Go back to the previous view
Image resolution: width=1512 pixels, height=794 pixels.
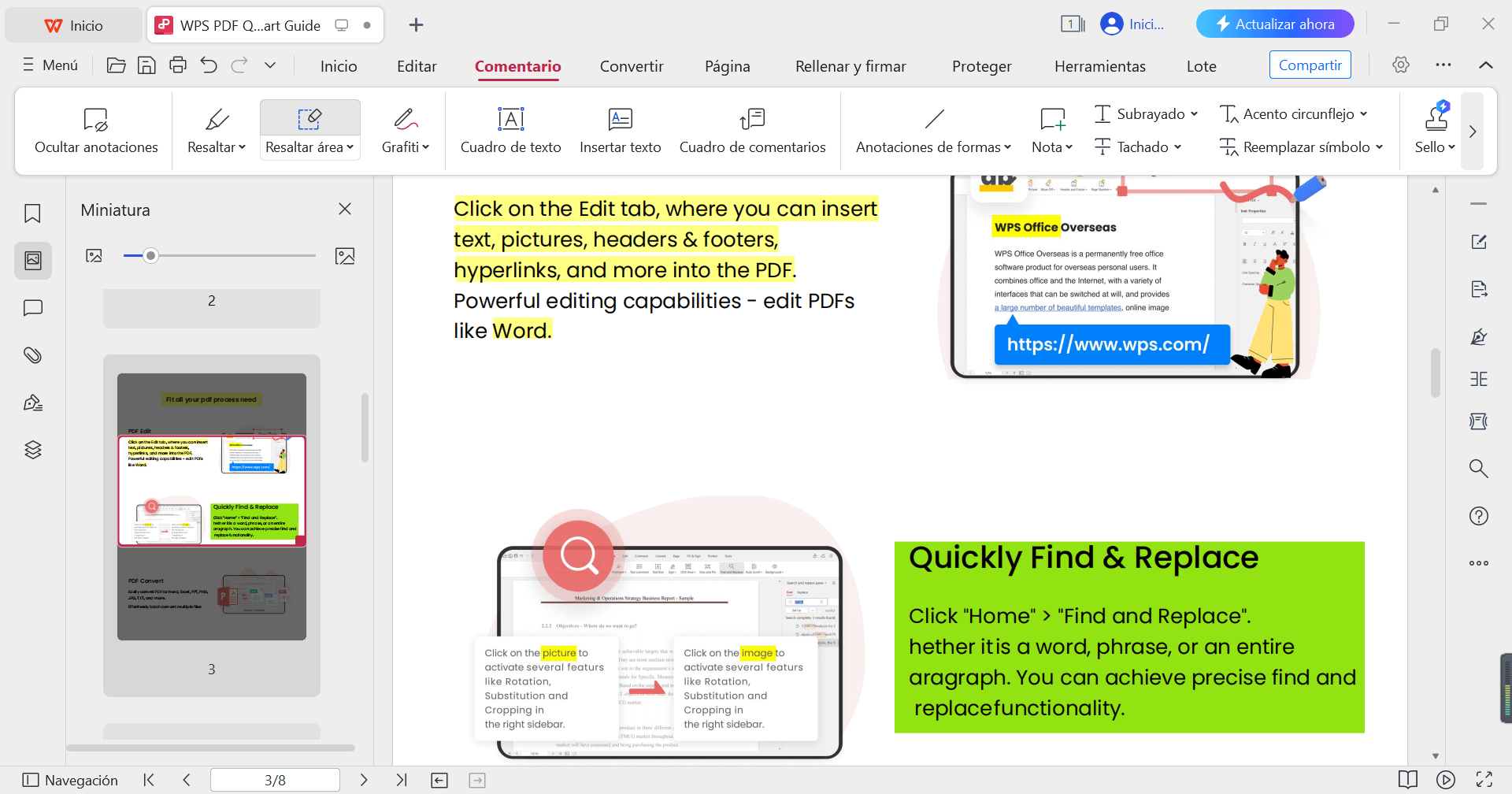[x=439, y=780]
